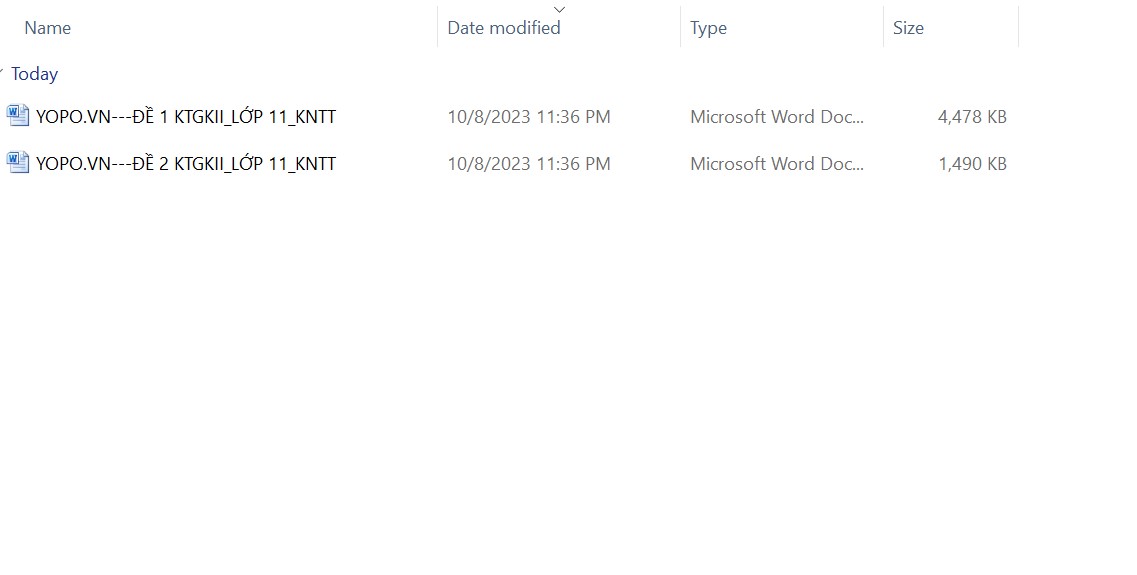Click the Microsoft Word type of ĐỀ 1

coord(777,117)
